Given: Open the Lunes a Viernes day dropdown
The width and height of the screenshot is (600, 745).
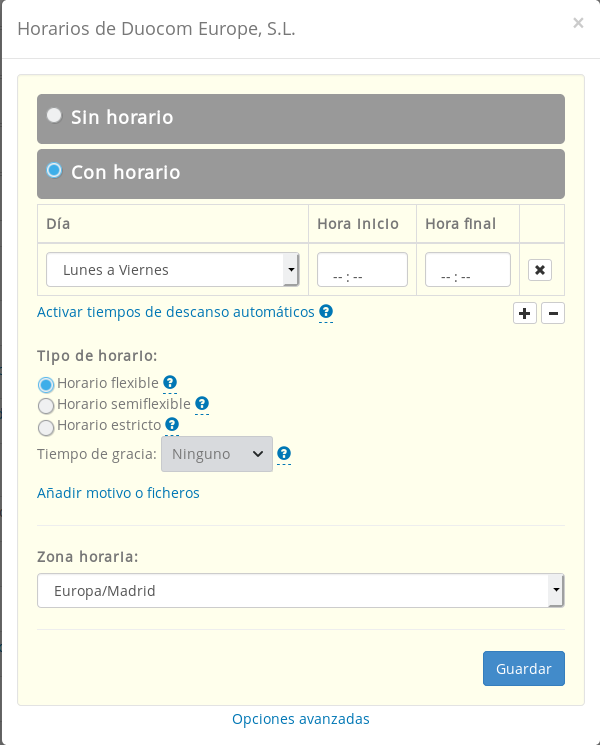Looking at the screenshot, I should tap(173, 270).
